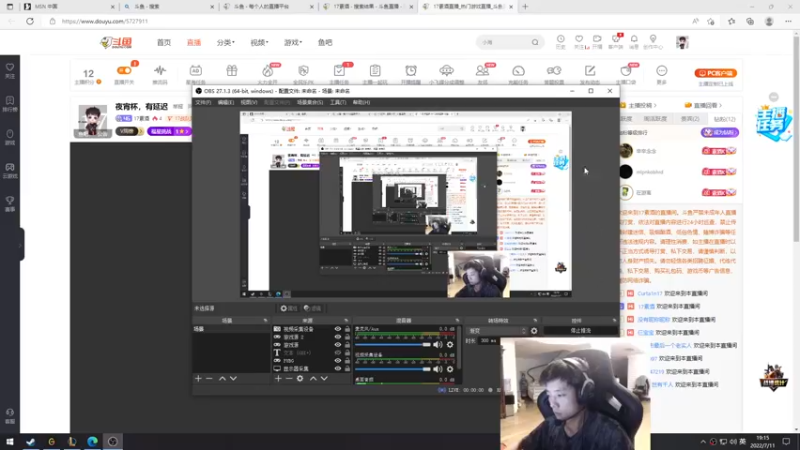
Task: Move scene up in OBS scenes panel
Action: tap(222, 379)
